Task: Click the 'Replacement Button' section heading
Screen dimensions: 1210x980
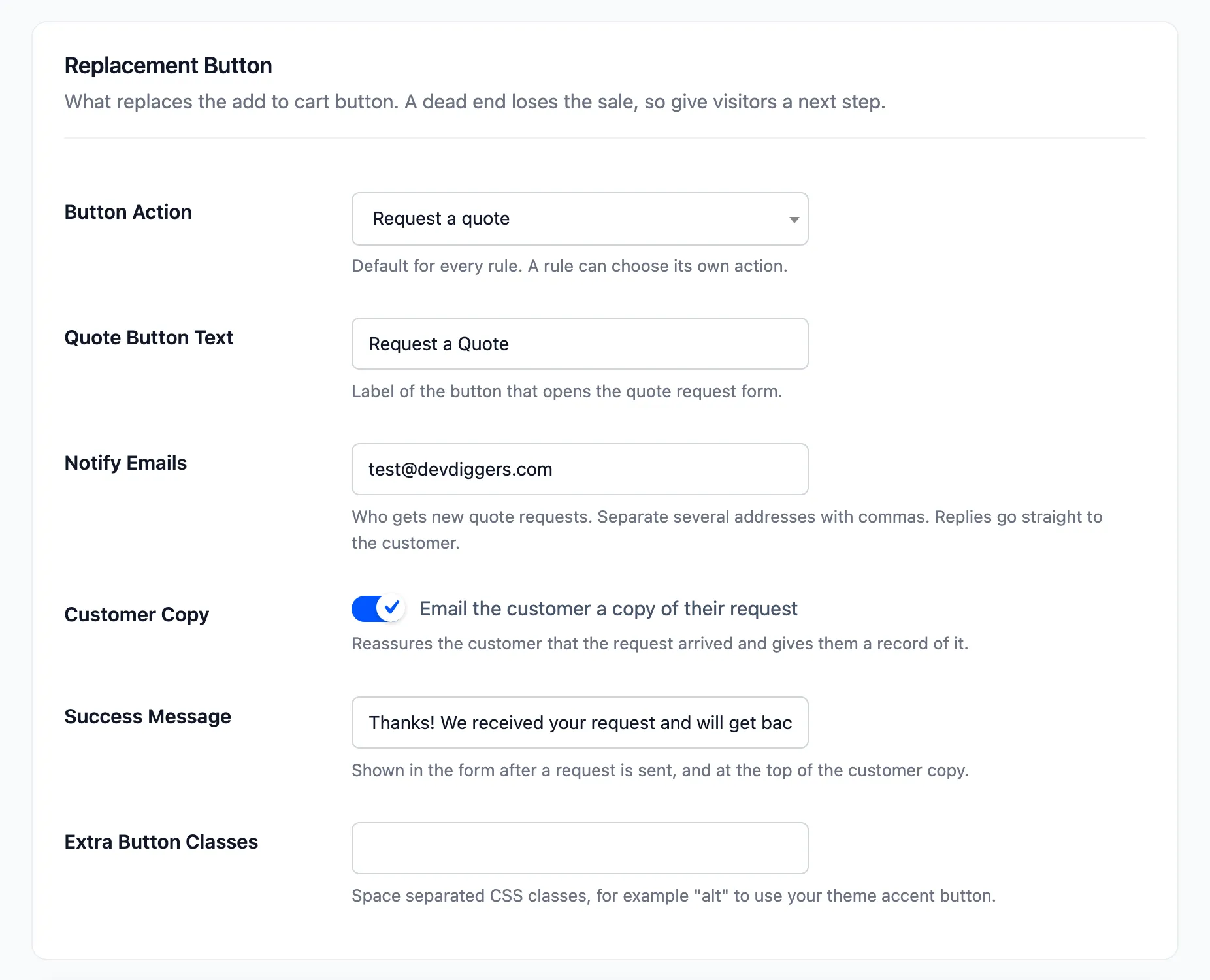Action: coord(169,65)
